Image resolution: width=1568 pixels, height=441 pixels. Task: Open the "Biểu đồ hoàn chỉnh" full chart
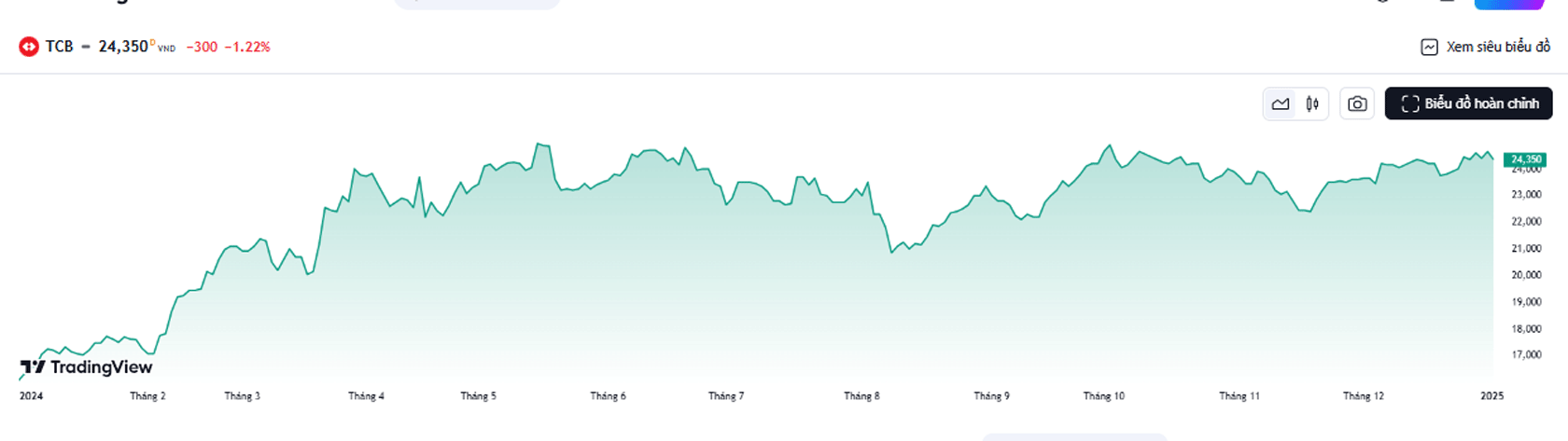tap(1469, 103)
